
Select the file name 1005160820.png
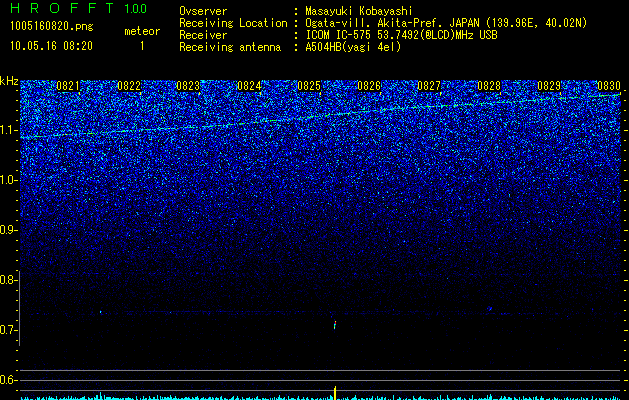52,26
